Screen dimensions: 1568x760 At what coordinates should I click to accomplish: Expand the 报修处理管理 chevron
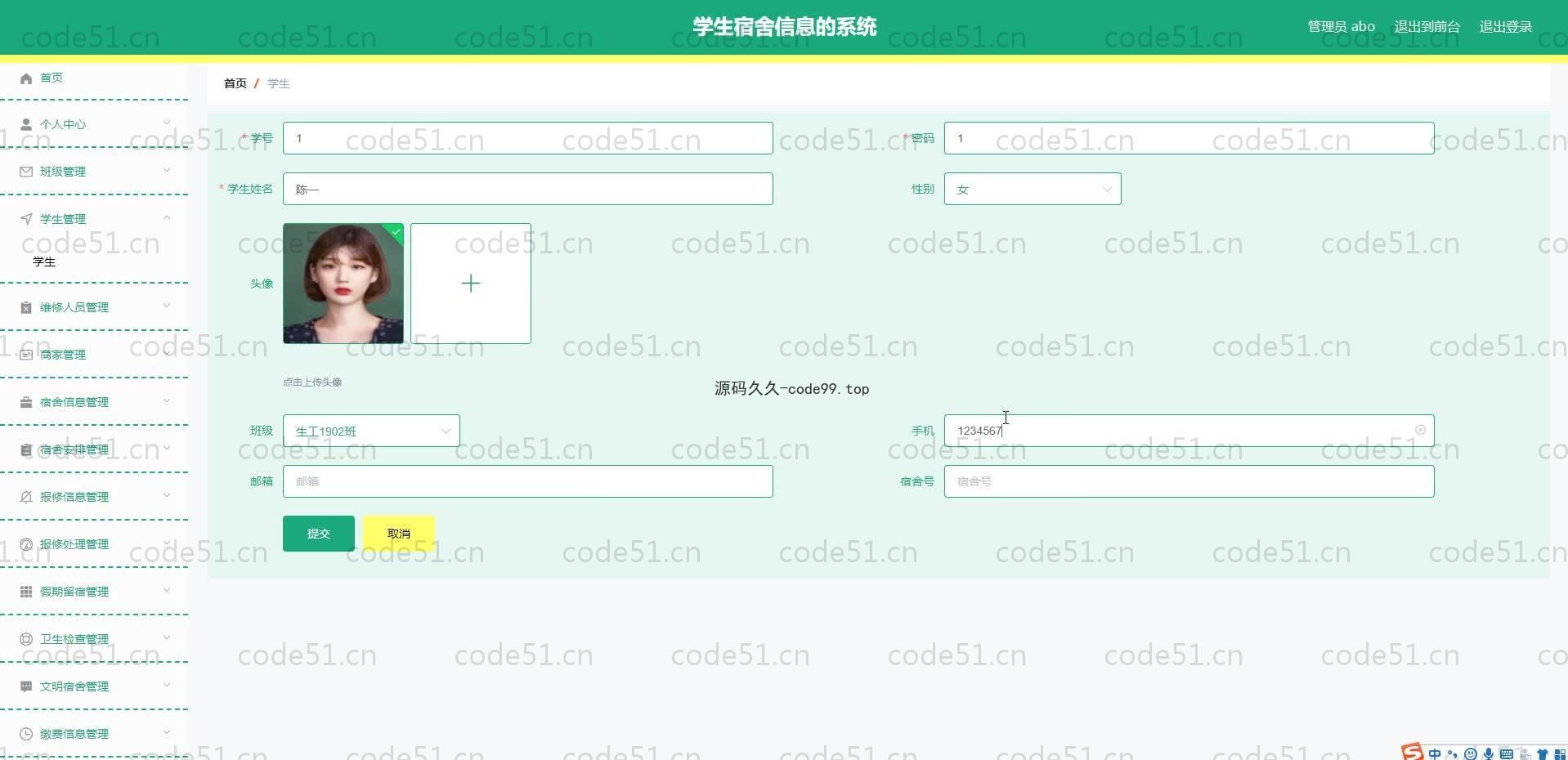coord(167,543)
